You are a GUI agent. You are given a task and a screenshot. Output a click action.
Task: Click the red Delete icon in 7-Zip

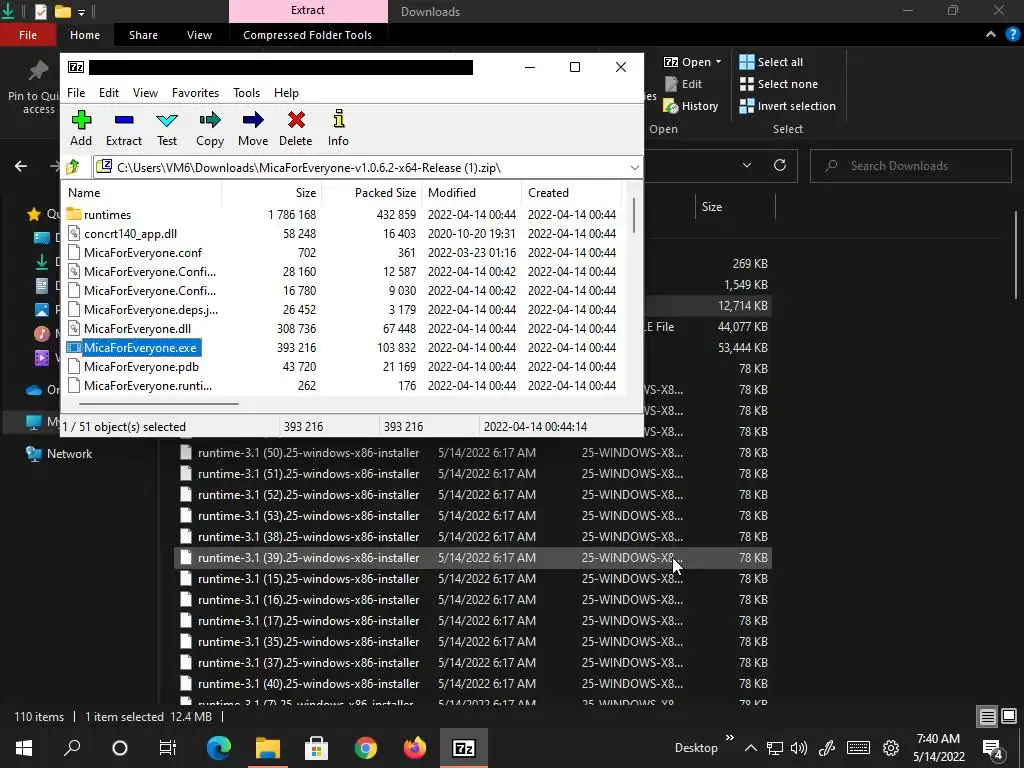296,120
